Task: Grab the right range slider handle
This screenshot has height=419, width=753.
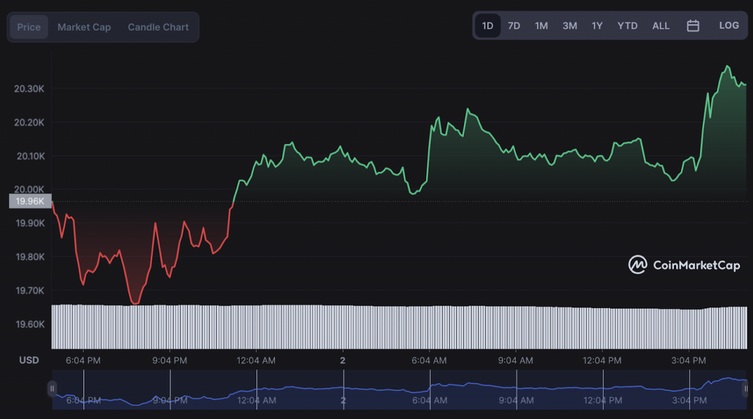Action: click(x=746, y=388)
